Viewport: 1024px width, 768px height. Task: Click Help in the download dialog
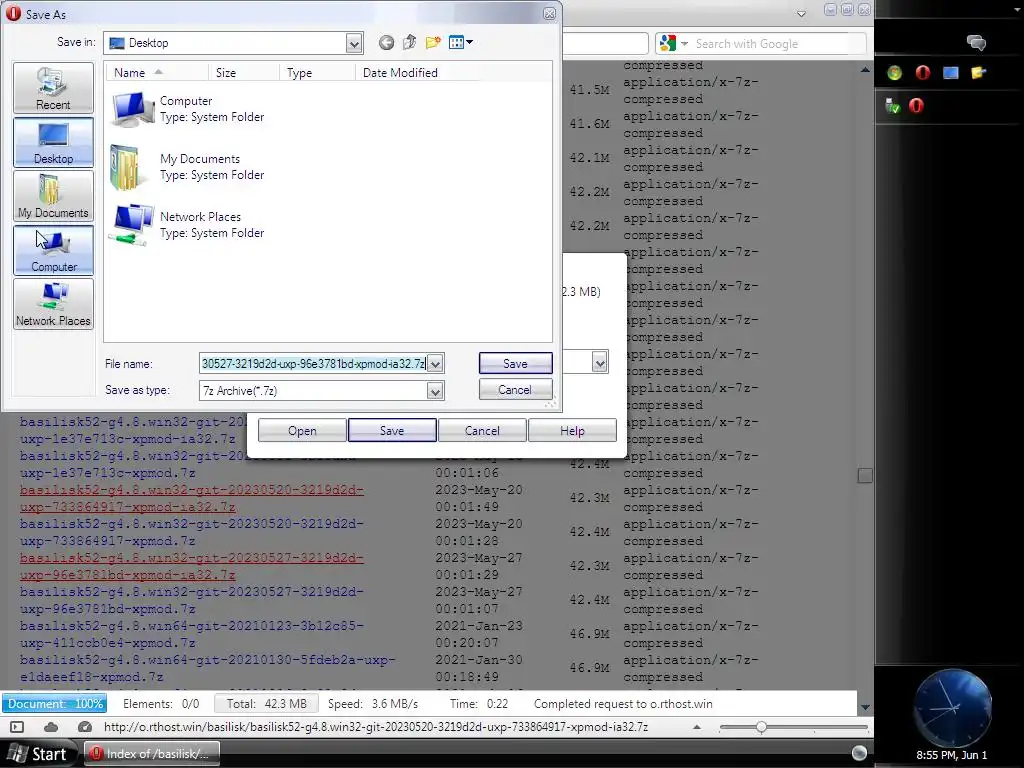[x=572, y=431]
